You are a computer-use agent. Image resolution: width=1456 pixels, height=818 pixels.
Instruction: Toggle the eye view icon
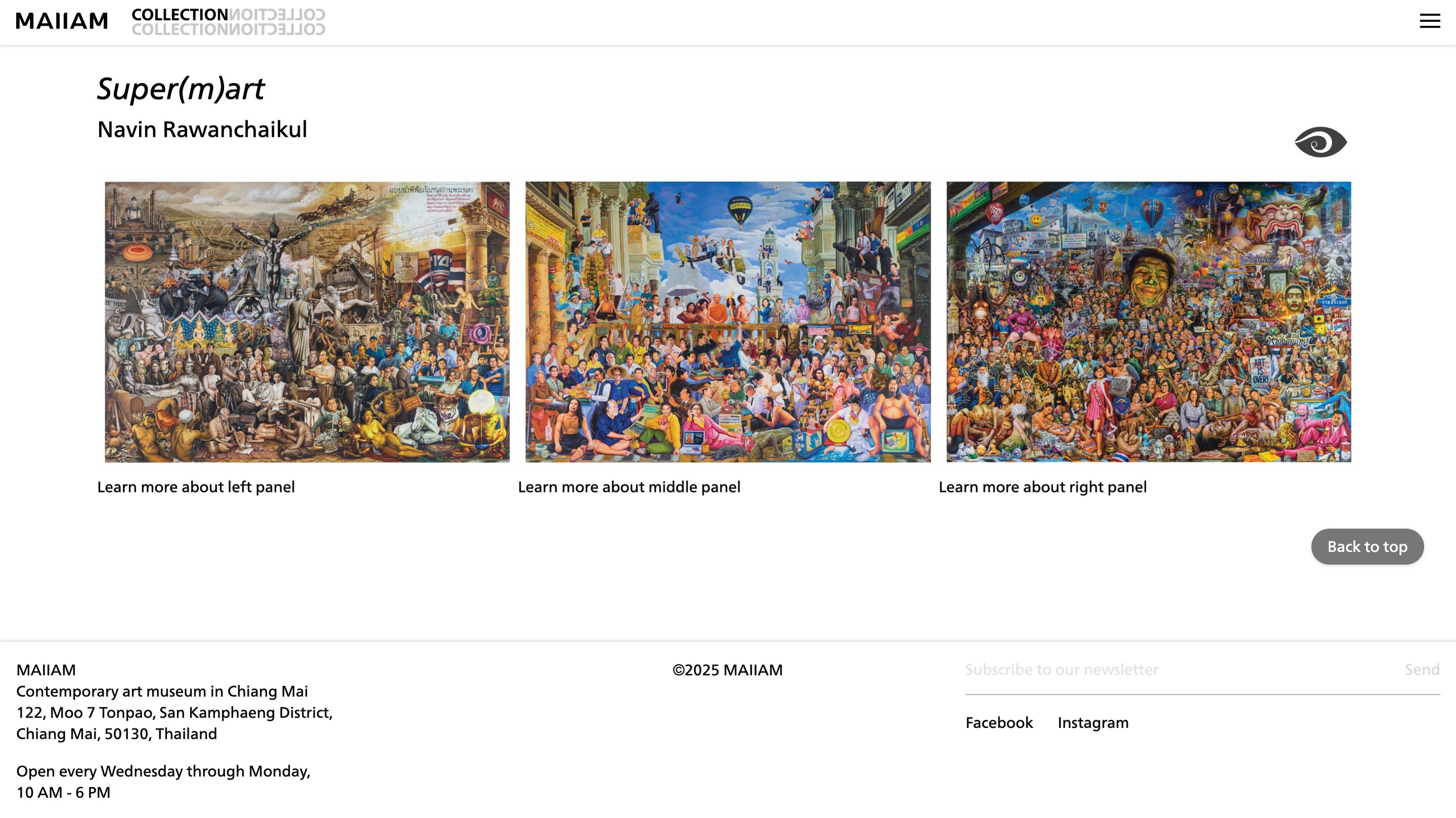tap(1321, 142)
